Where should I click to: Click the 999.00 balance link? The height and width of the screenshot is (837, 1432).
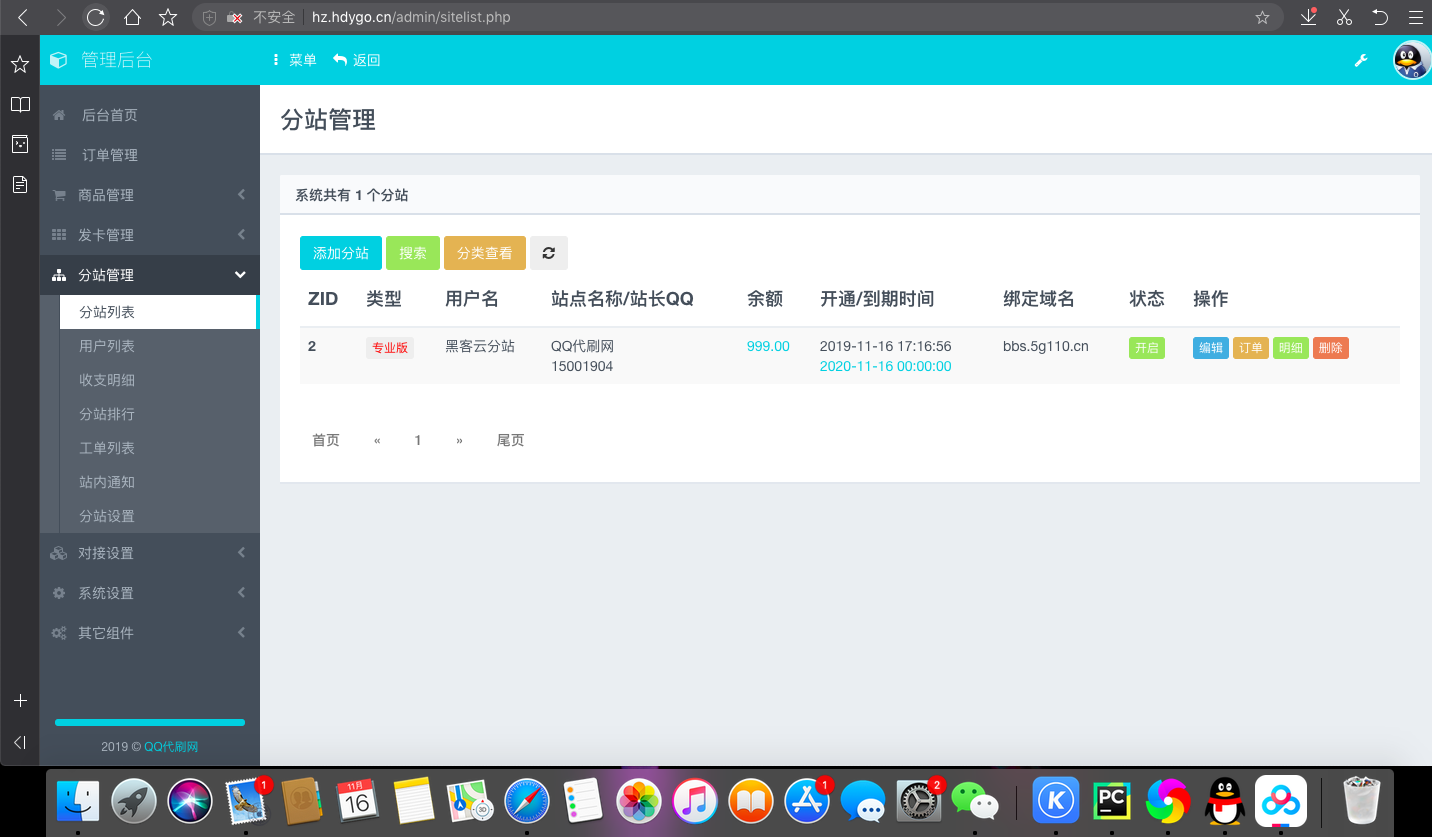(x=768, y=346)
